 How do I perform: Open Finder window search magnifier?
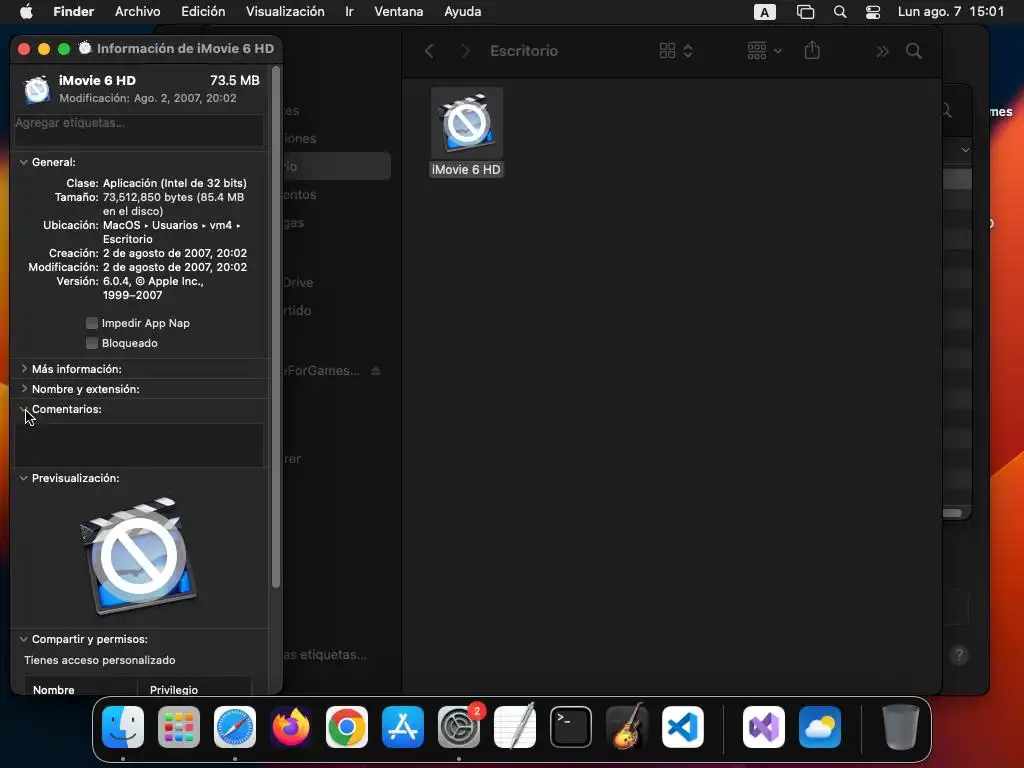coord(914,51)
